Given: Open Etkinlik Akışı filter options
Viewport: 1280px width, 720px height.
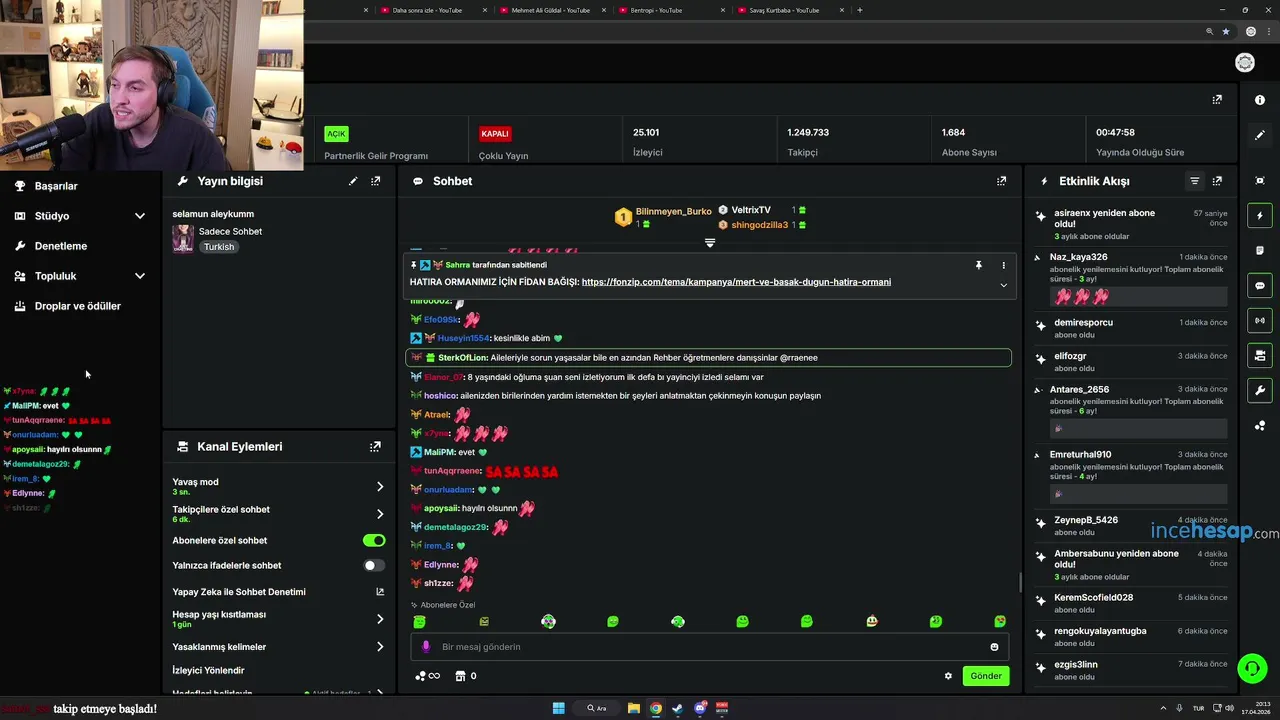Looking at the screenshot, I should click(x=1194, y=181).
